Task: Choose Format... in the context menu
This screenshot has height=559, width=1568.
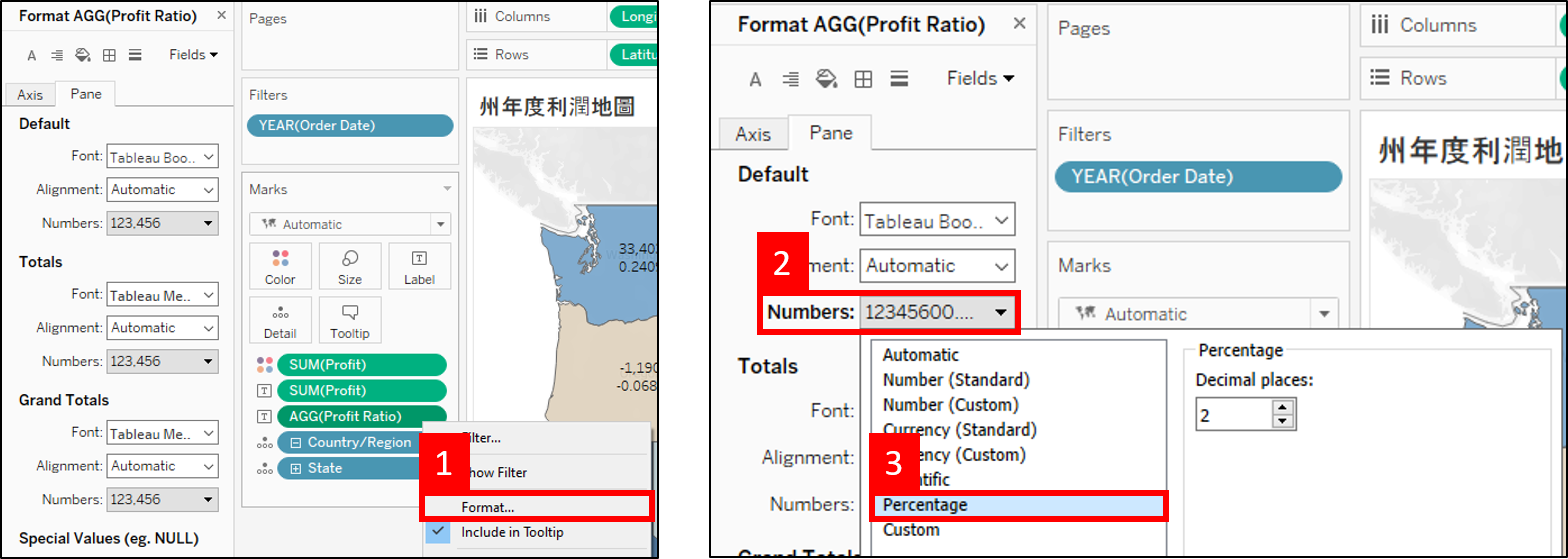Action: (x=537, y=506)
